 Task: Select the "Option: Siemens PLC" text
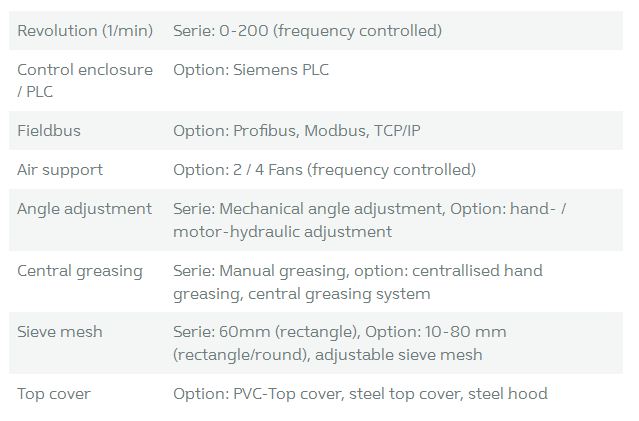(x=251, y=70)
